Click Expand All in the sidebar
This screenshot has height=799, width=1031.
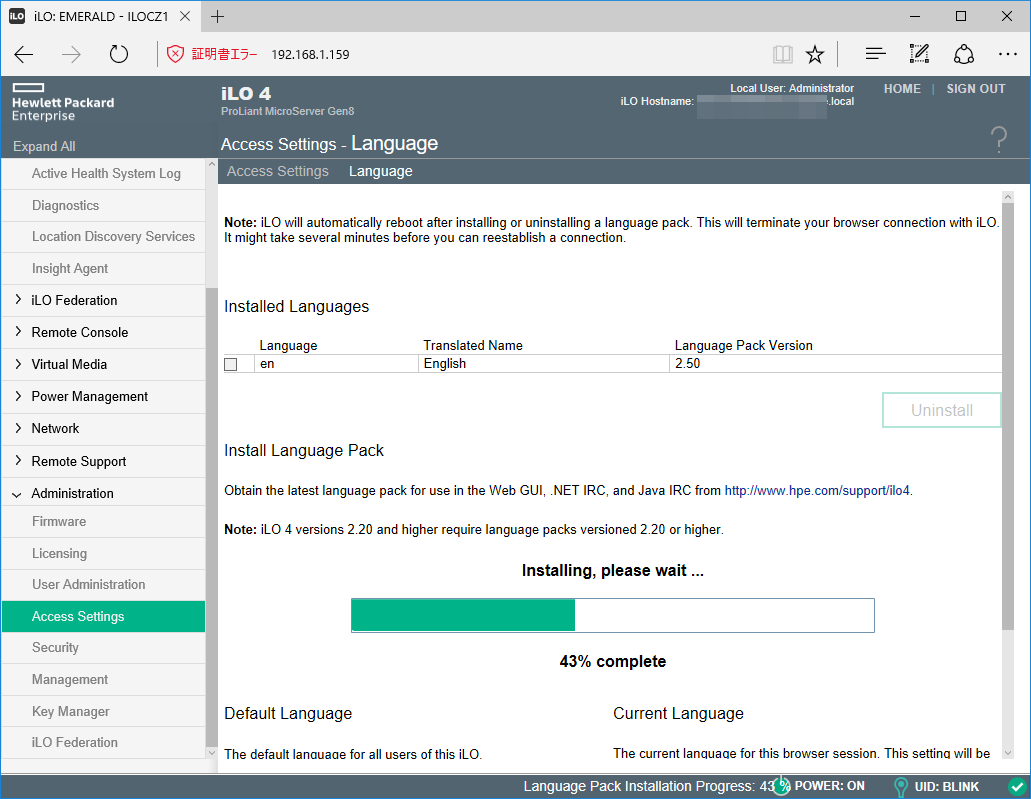(x=44, y=146)
